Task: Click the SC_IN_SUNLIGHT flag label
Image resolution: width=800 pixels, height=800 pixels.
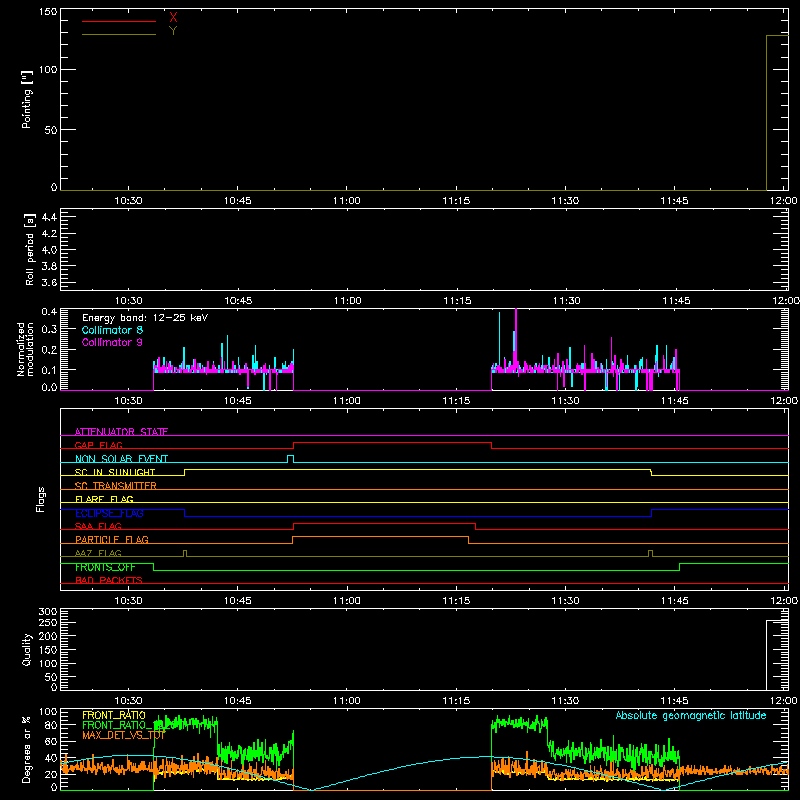Action: click(x=115, y=472)
